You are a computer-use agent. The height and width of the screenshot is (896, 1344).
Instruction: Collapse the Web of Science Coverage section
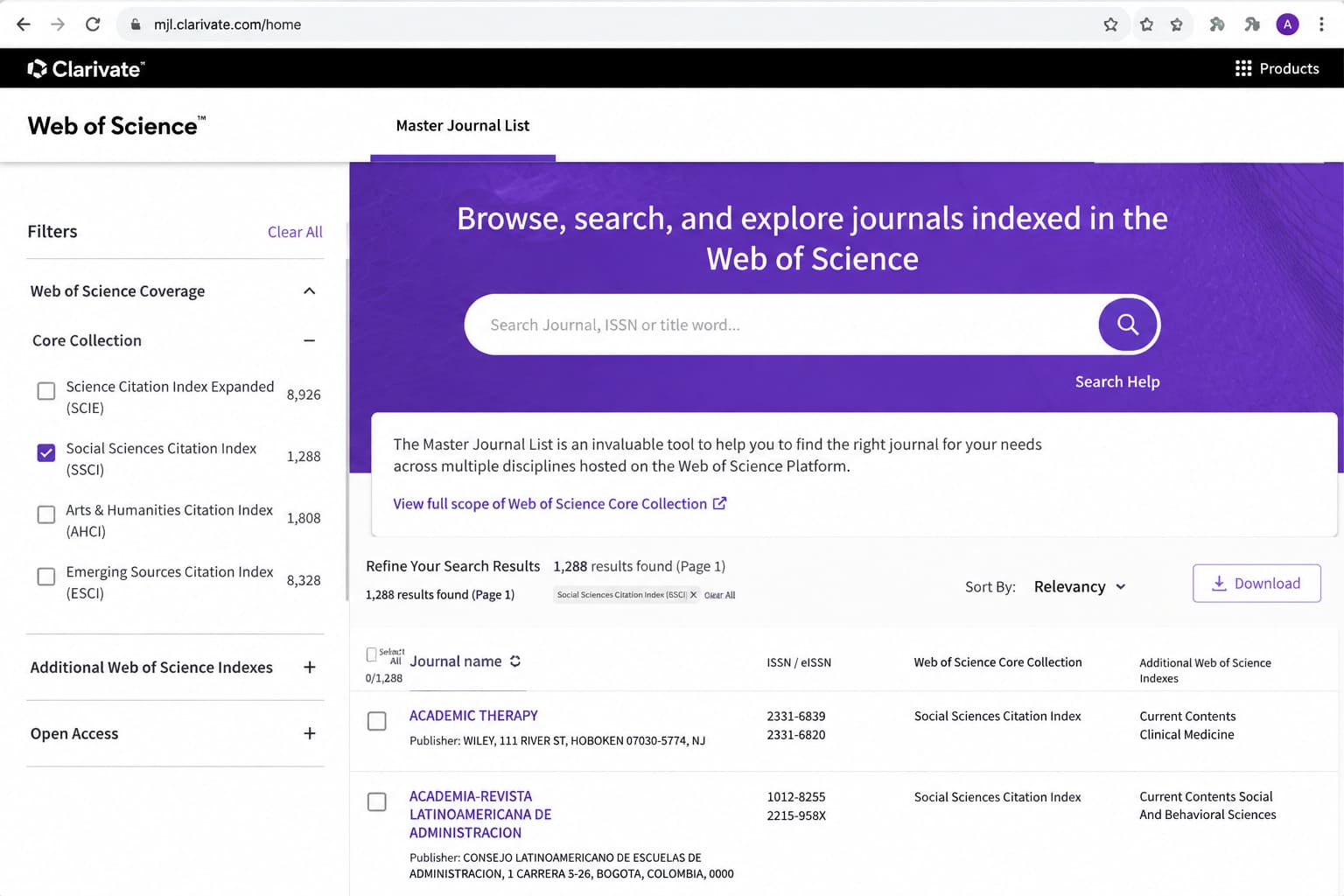[309, 291]
